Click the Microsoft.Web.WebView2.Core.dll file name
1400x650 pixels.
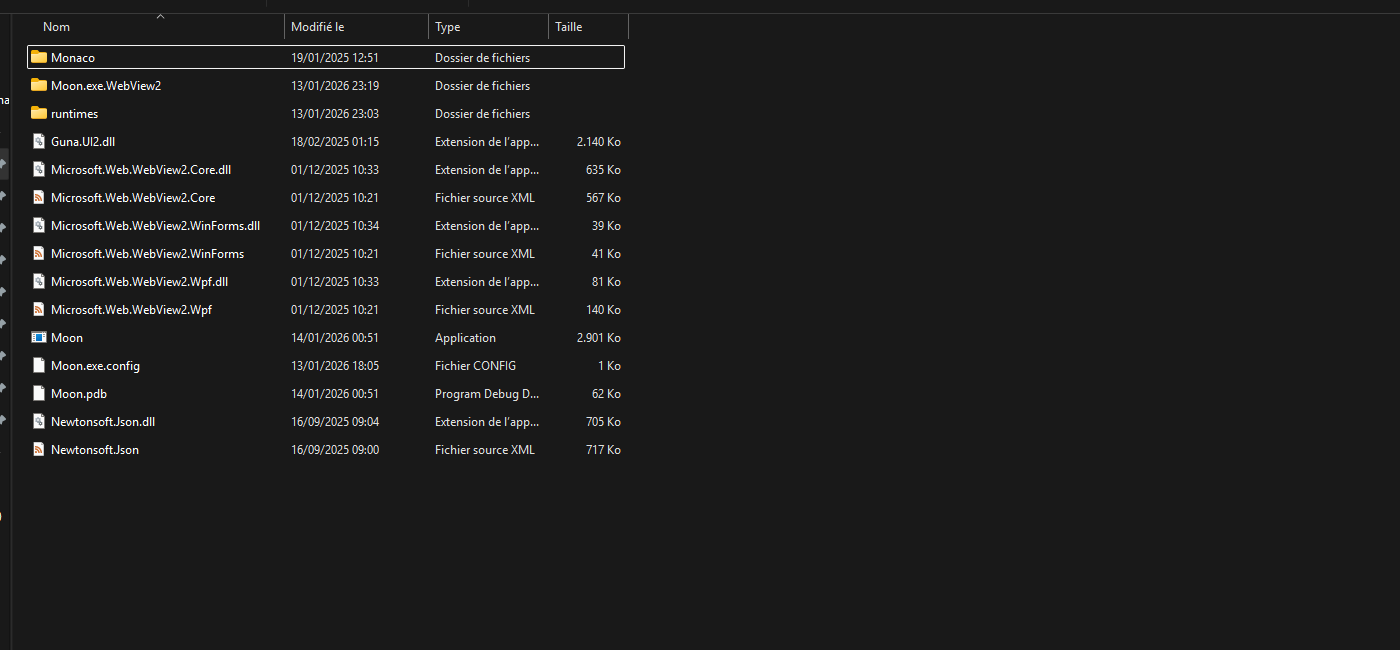point(141,169)
